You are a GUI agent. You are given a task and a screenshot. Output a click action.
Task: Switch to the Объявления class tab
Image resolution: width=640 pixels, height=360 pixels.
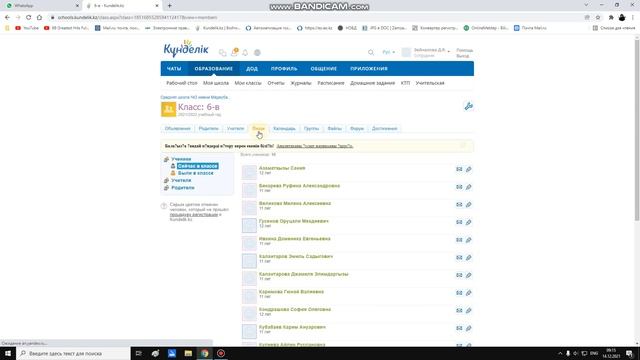pos(178,129)
